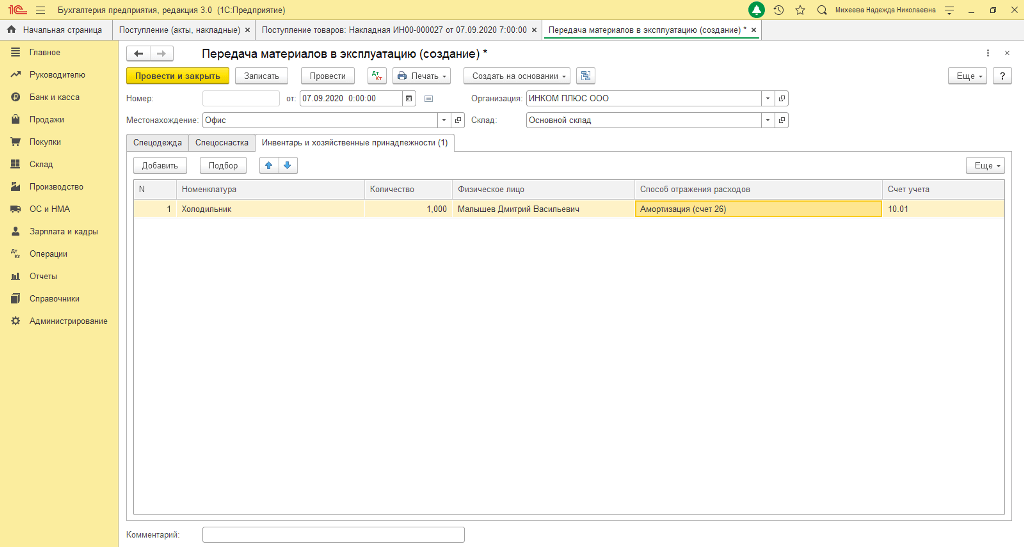Click the search magnifier icon
The width and height of the screenshot is (1024, 547).
coord(821,9)
